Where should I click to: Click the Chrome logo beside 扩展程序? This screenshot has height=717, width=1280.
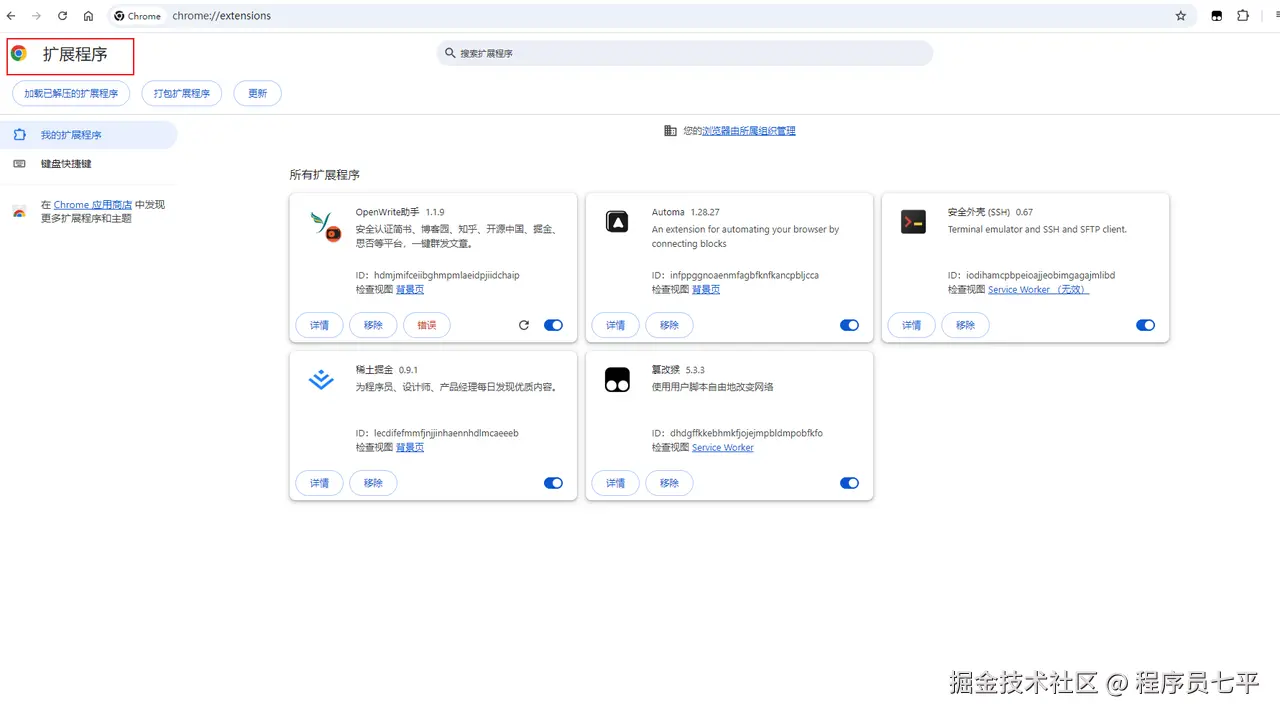click(19, 54)
